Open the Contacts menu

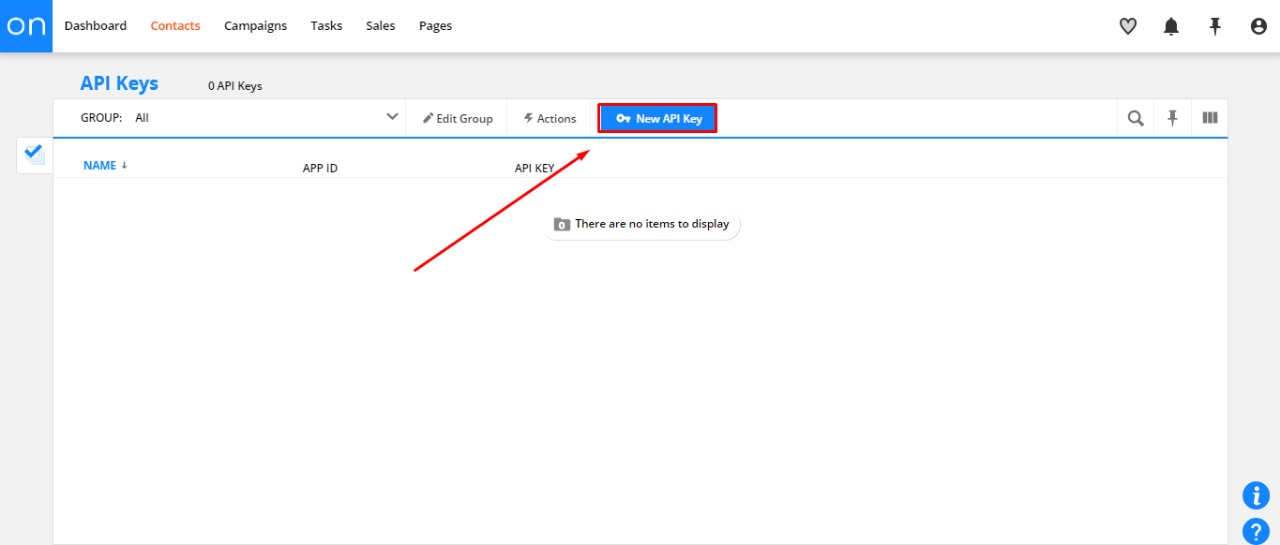tap(175, 26)
